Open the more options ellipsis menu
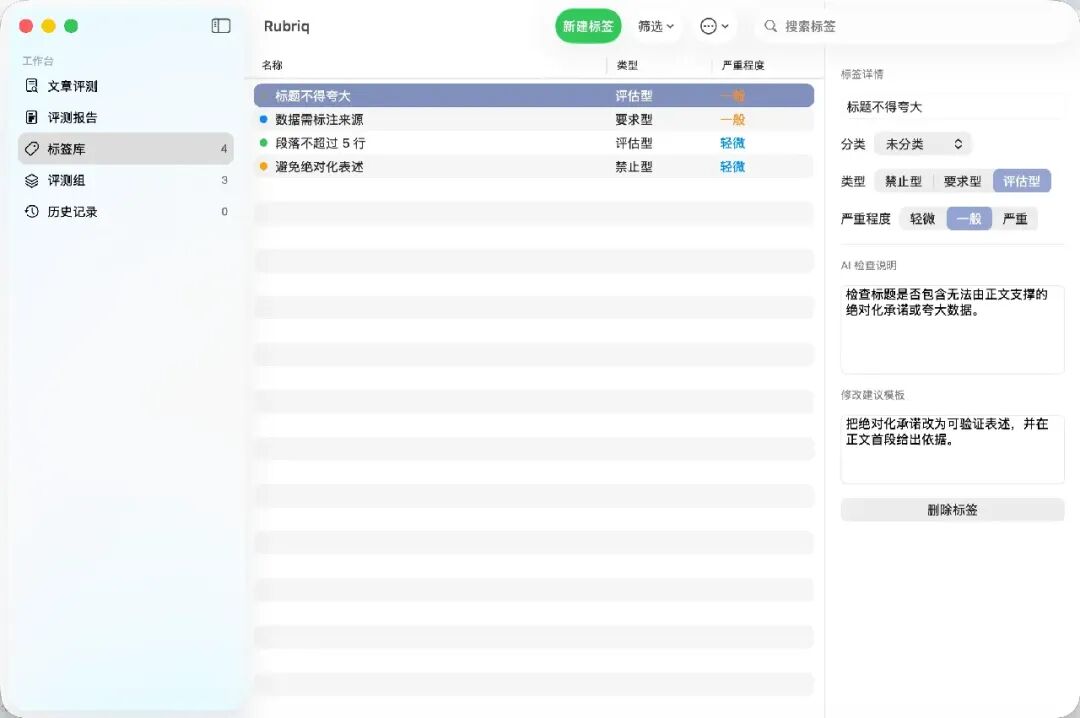Screen dimensions: 1080x718 (714, 26)
